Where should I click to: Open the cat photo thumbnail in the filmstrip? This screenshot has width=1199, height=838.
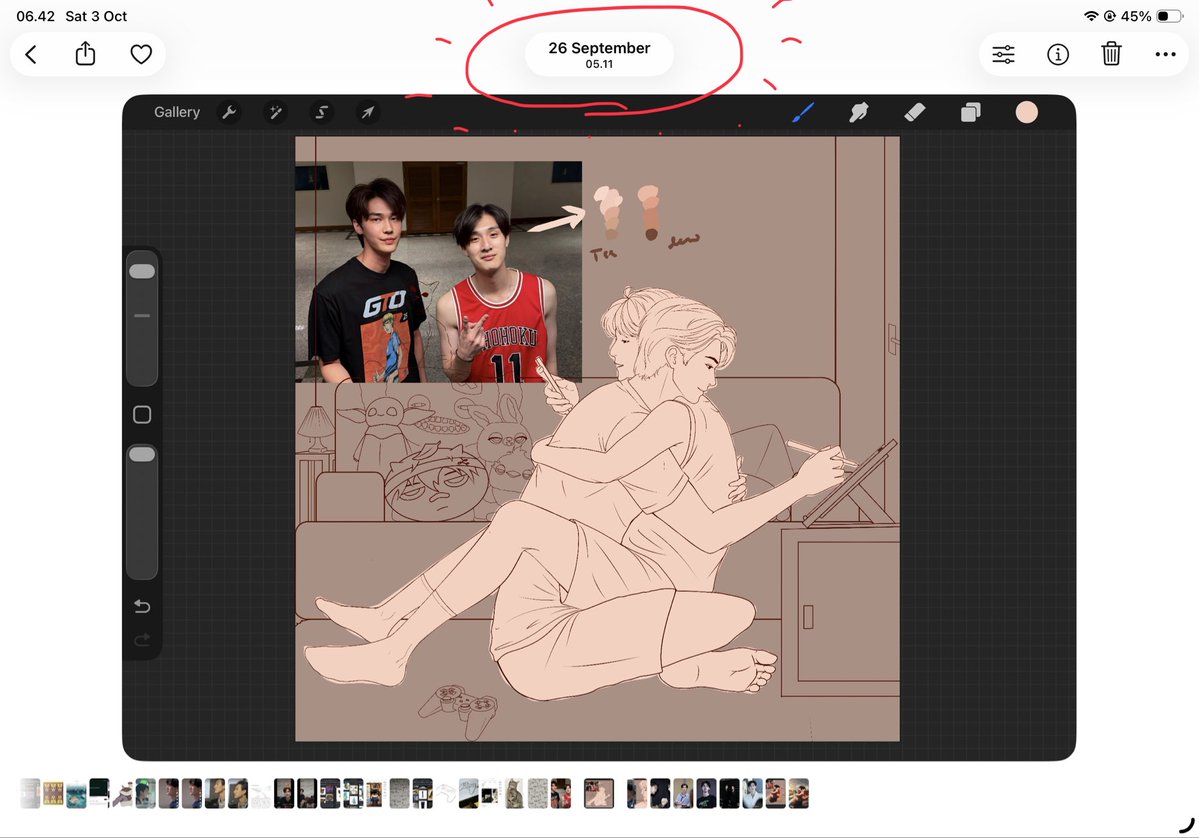(515, 794)
